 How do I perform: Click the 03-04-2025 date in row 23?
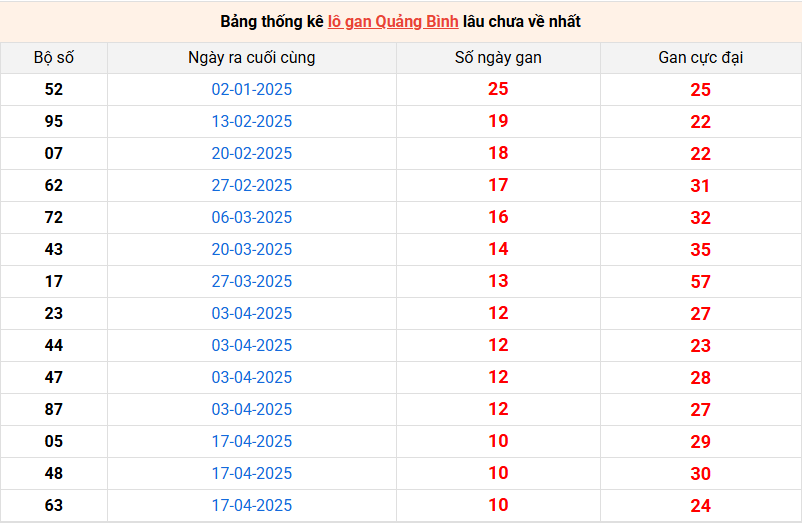tap(252, 314)
